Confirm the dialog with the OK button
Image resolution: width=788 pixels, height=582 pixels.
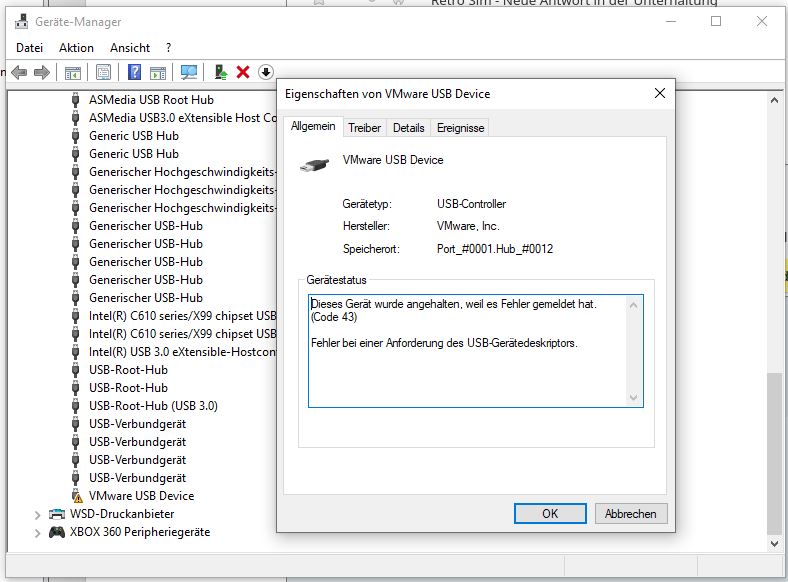pyautogui.click(x=550, y=514)
